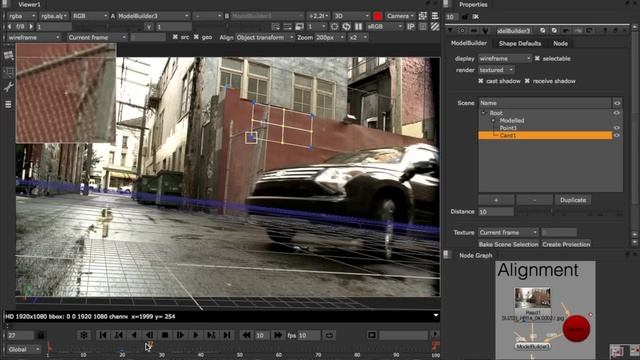The image size is (640, 360).
Task: Click the Create Projection button
Action: coord(566,244)
